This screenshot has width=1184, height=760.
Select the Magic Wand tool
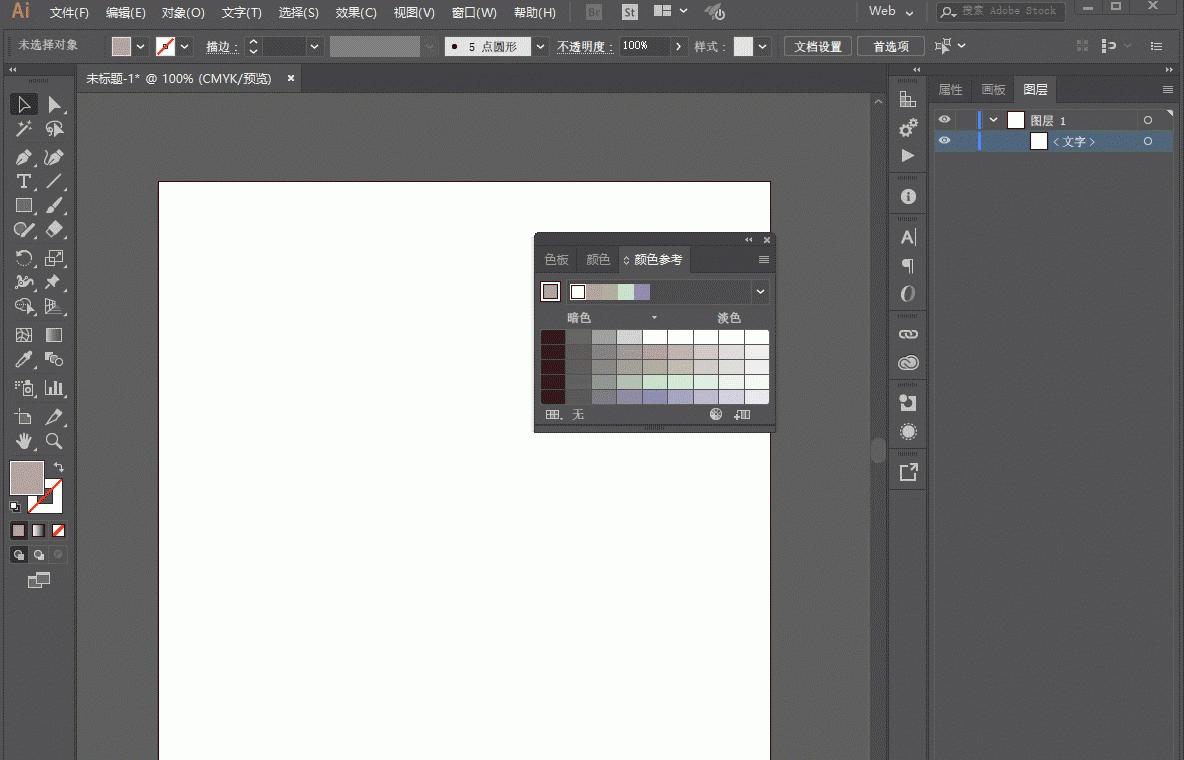(x=23, y=129)
